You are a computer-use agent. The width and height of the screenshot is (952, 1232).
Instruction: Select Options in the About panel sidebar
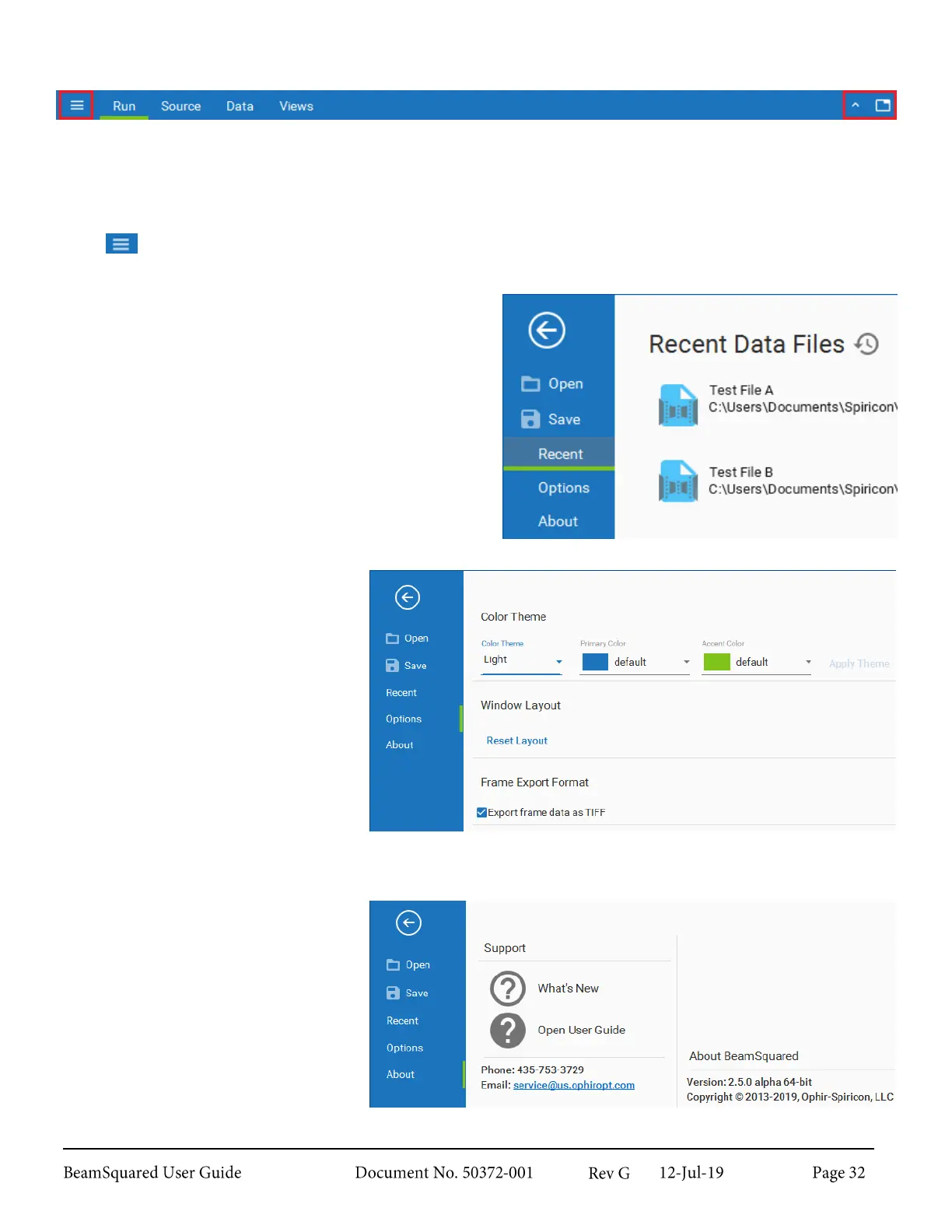(x=404, y=1048)
